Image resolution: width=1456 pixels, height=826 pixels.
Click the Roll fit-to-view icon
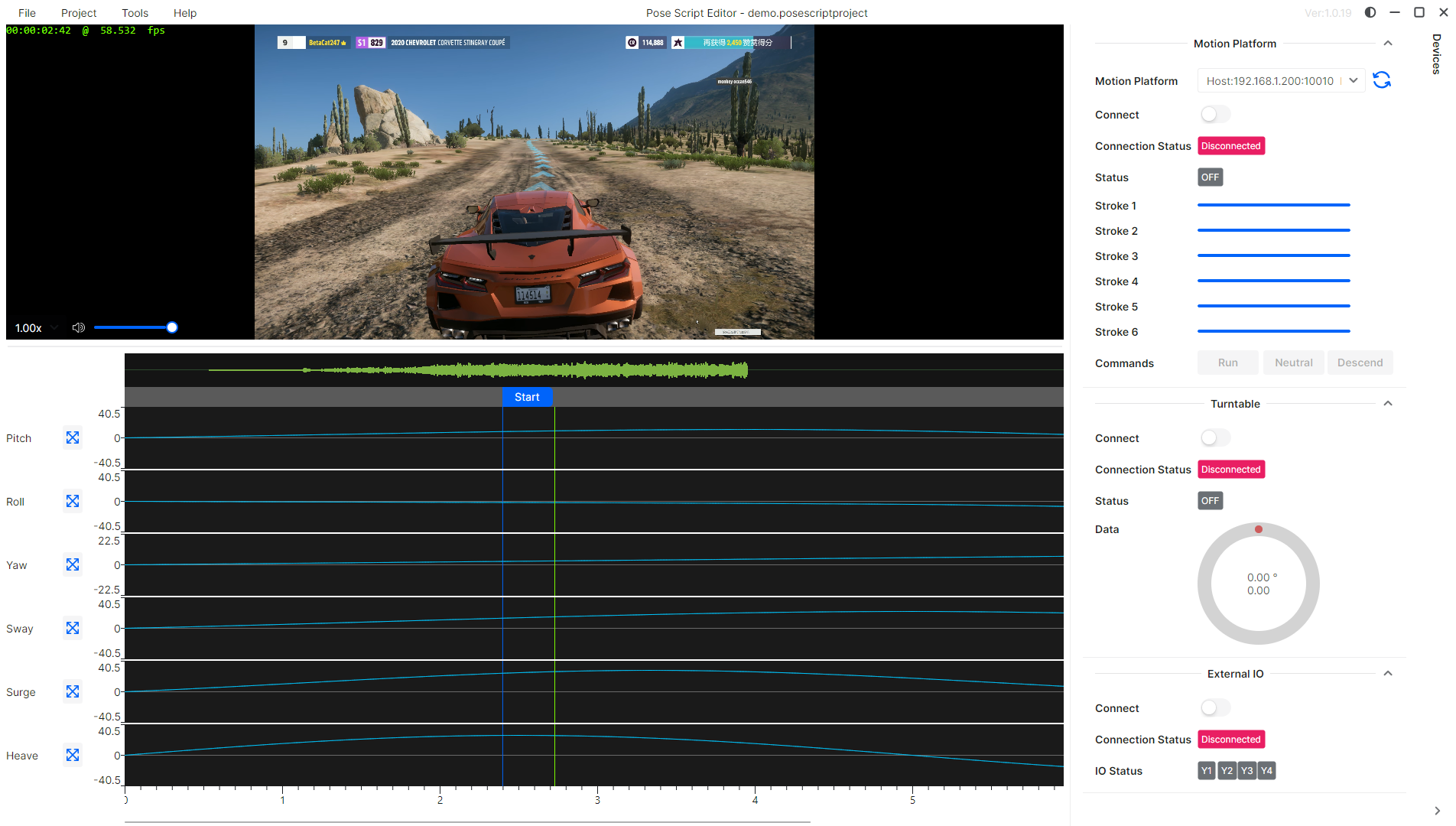point(73,501)
